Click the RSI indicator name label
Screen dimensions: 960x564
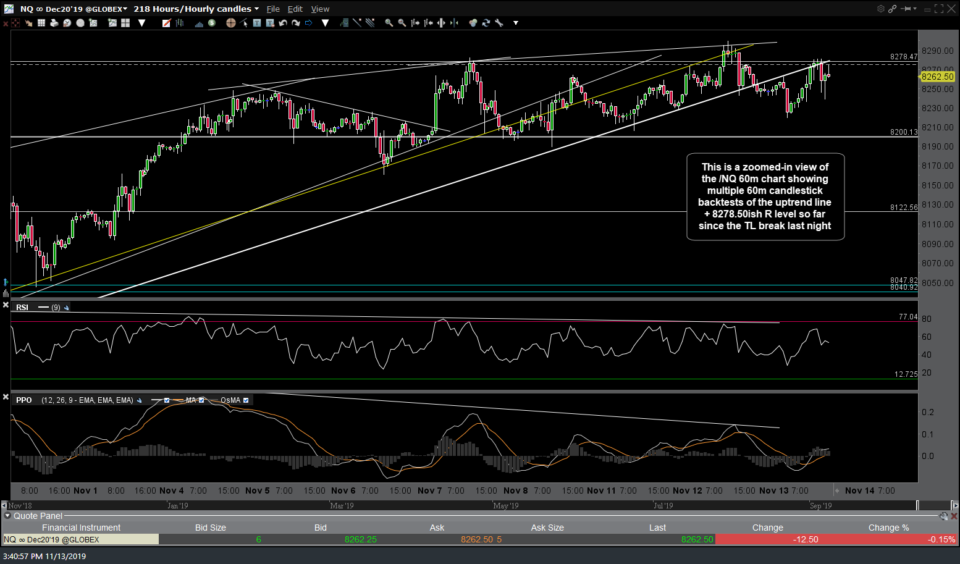pos(22,307)
